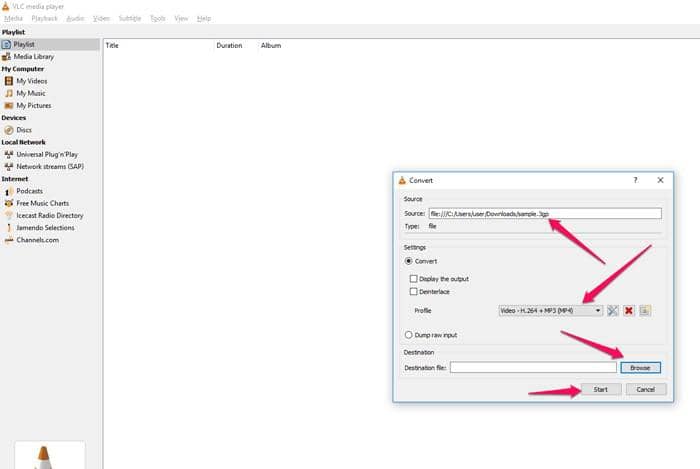The image size is (700, 469).
Task: Open Podcasts under Internet
Action: [29, 191]
